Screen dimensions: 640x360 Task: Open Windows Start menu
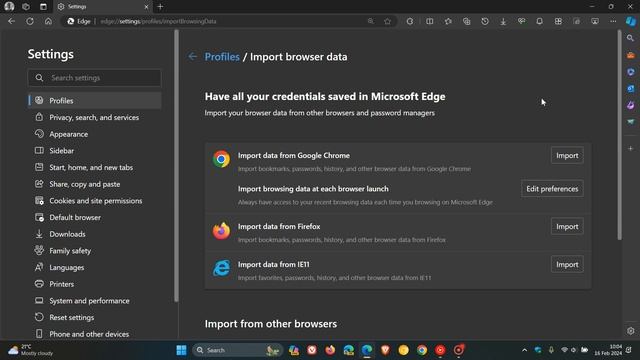pyautogui.click(x=181, y=350)
